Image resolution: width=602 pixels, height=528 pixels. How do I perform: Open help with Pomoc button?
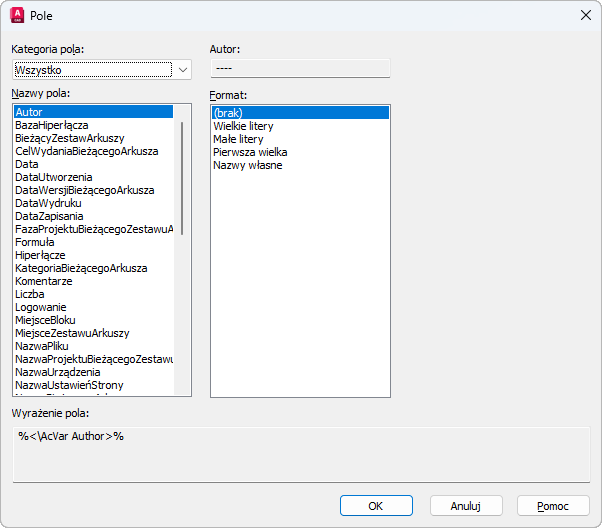coord(553,506)
